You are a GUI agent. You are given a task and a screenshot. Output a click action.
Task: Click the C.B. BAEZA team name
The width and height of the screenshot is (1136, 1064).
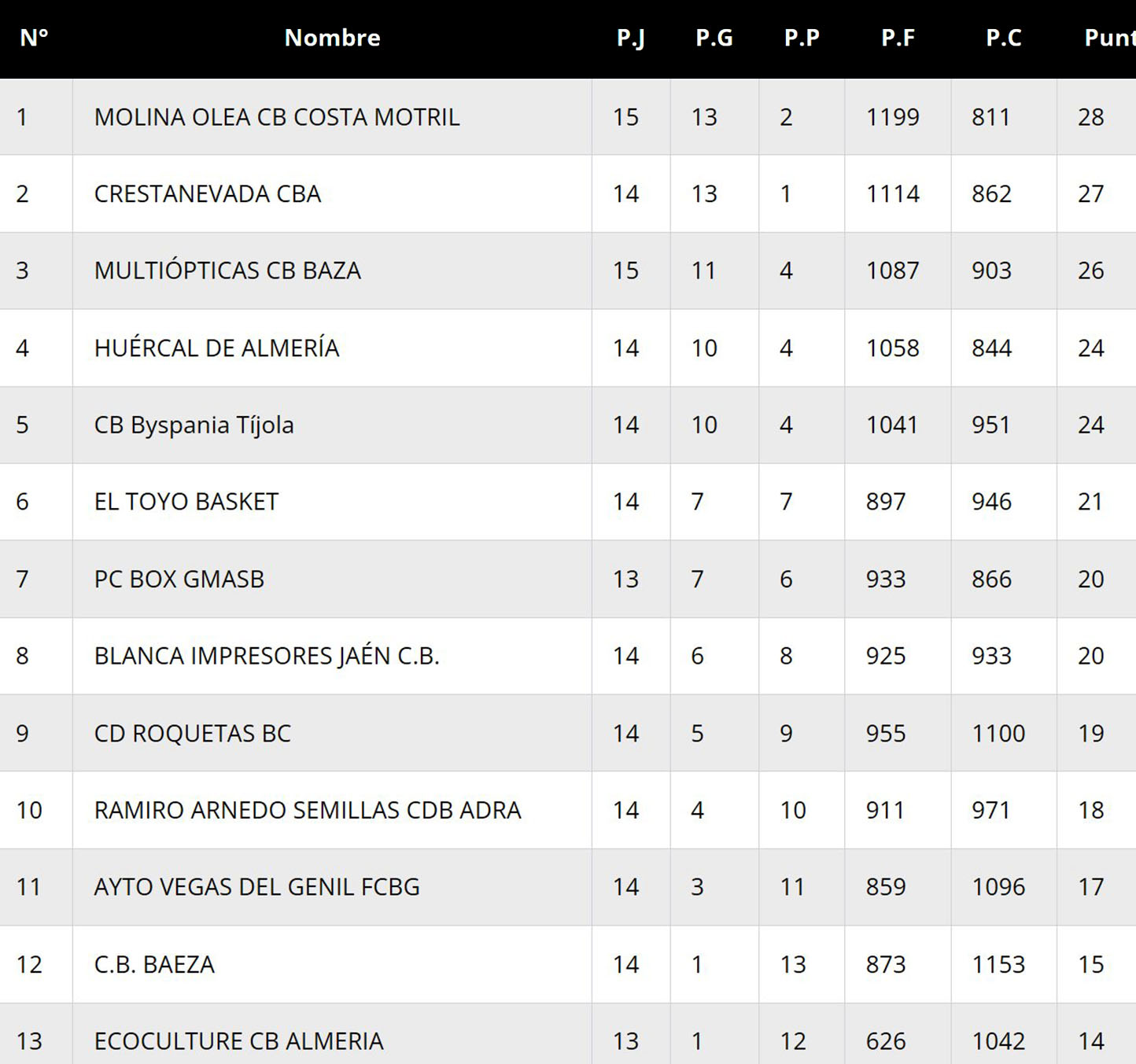click(154, 964)
